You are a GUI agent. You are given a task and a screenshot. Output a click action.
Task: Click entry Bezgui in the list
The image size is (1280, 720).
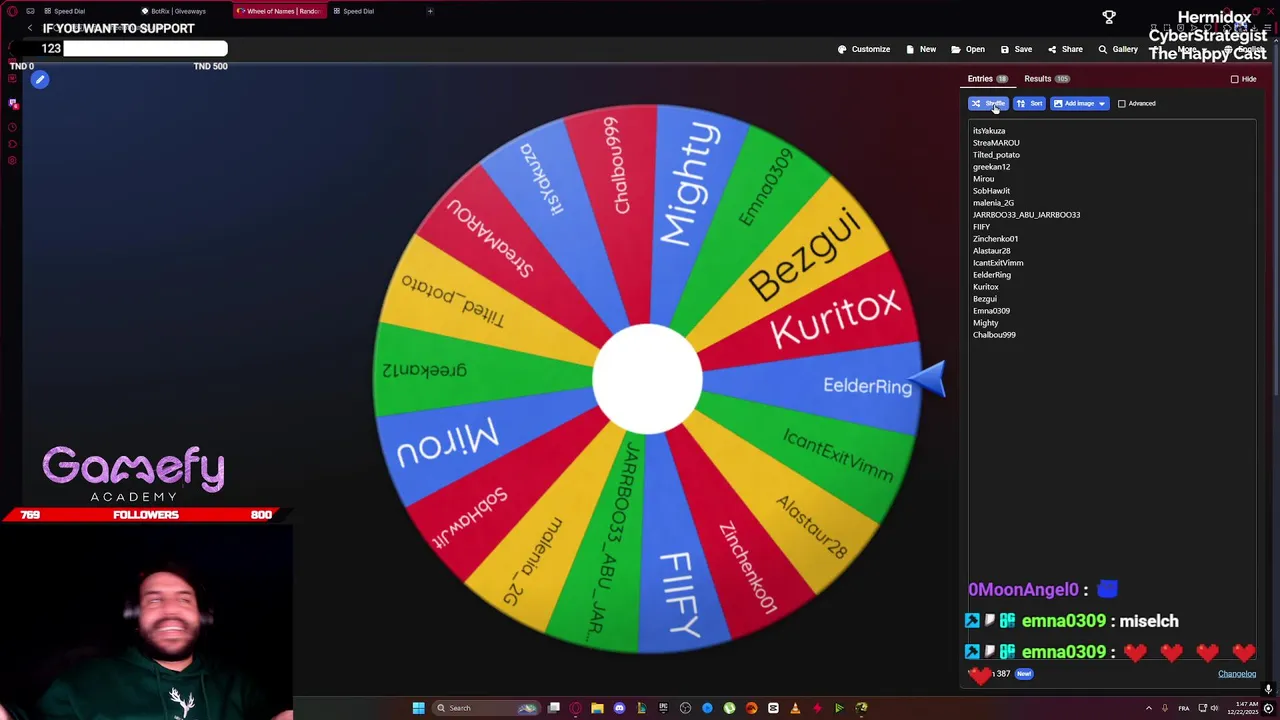[984, 299]
